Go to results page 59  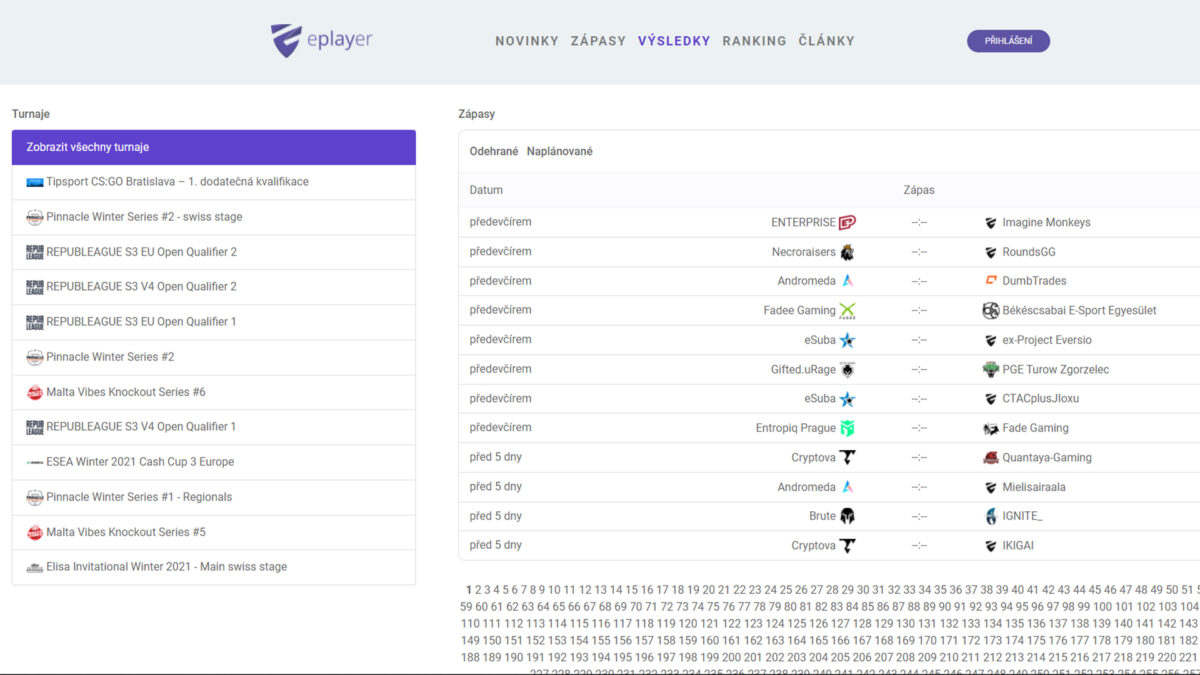[466, 607]
